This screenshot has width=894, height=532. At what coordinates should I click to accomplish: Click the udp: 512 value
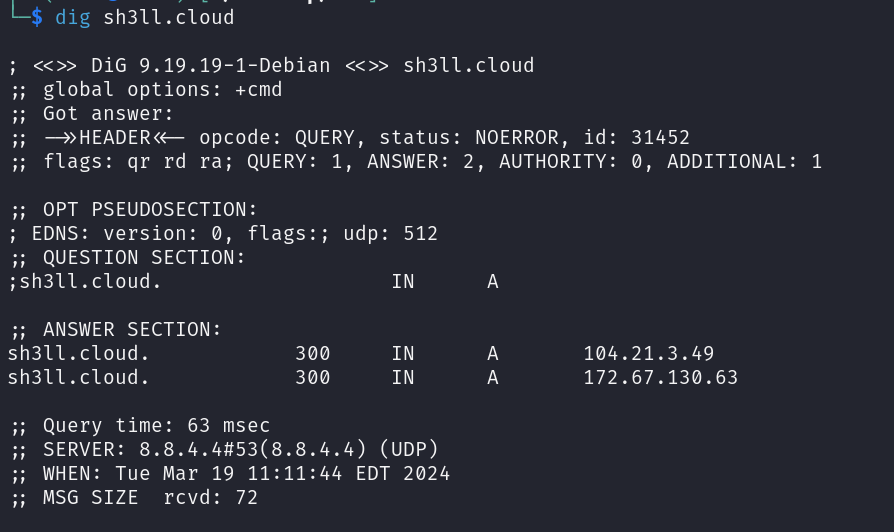click(391, 234)
